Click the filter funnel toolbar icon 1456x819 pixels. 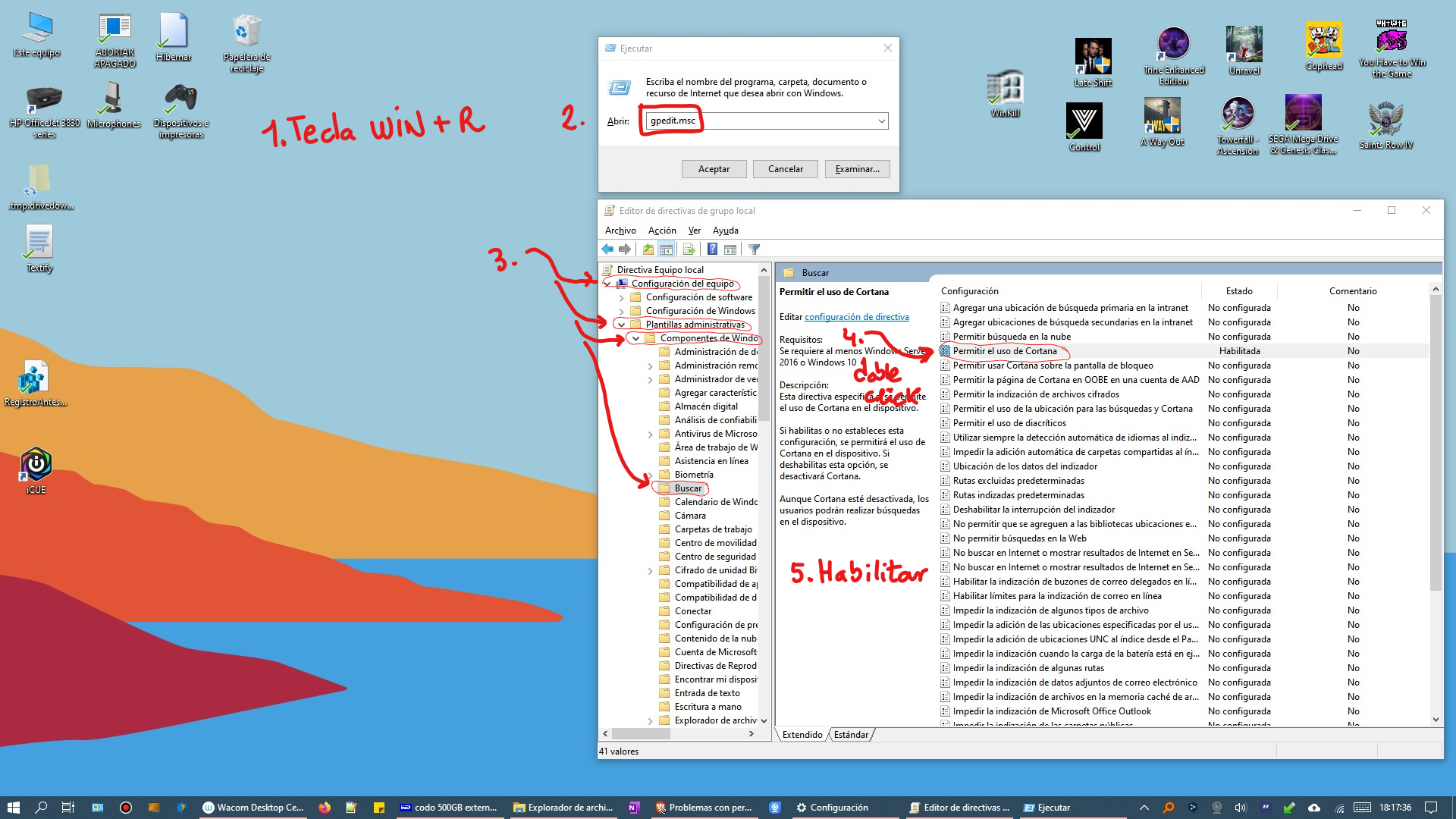(754, 249)
